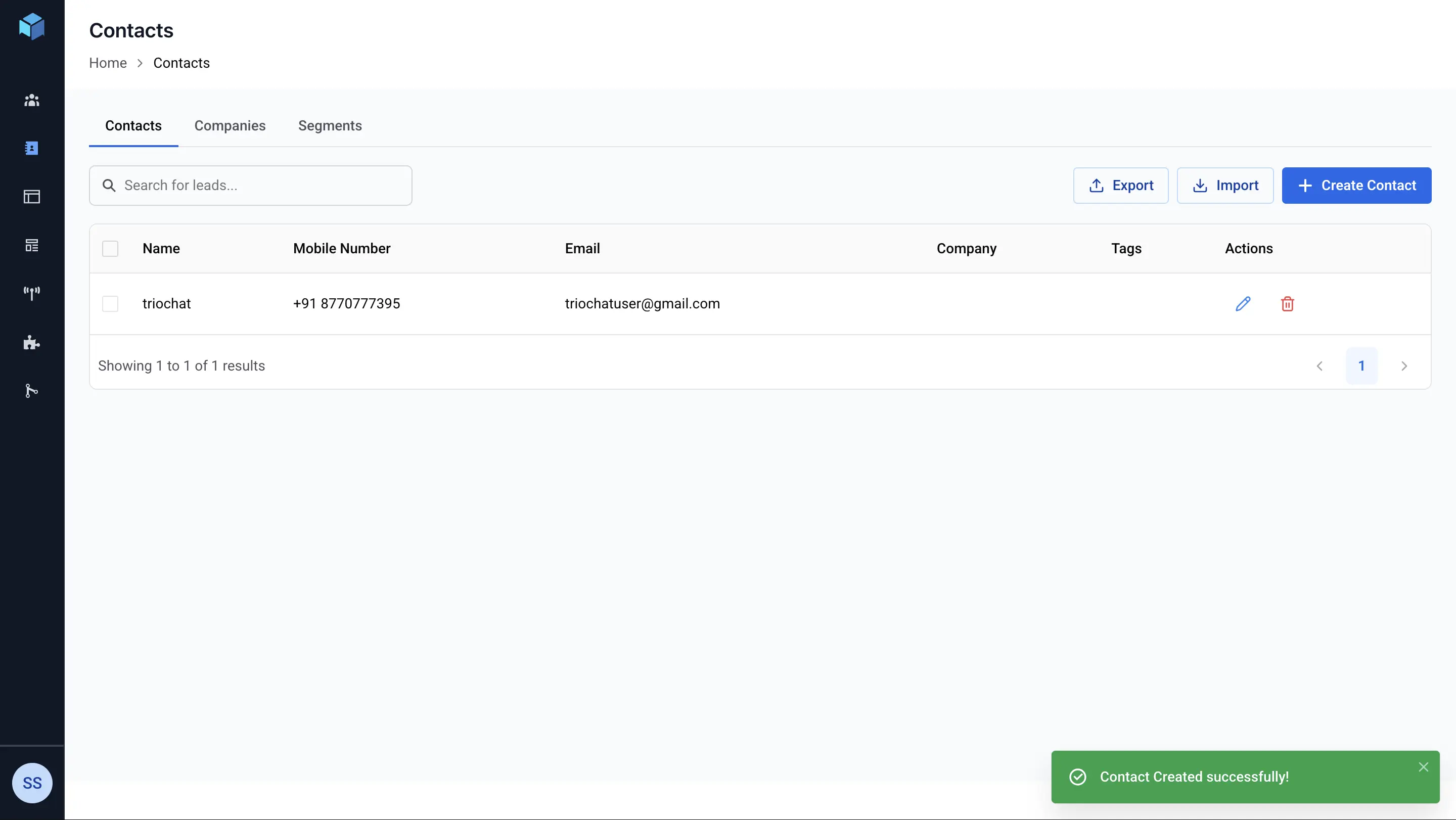Open the automation workflow icon in the sidebar

coord(32,390)
